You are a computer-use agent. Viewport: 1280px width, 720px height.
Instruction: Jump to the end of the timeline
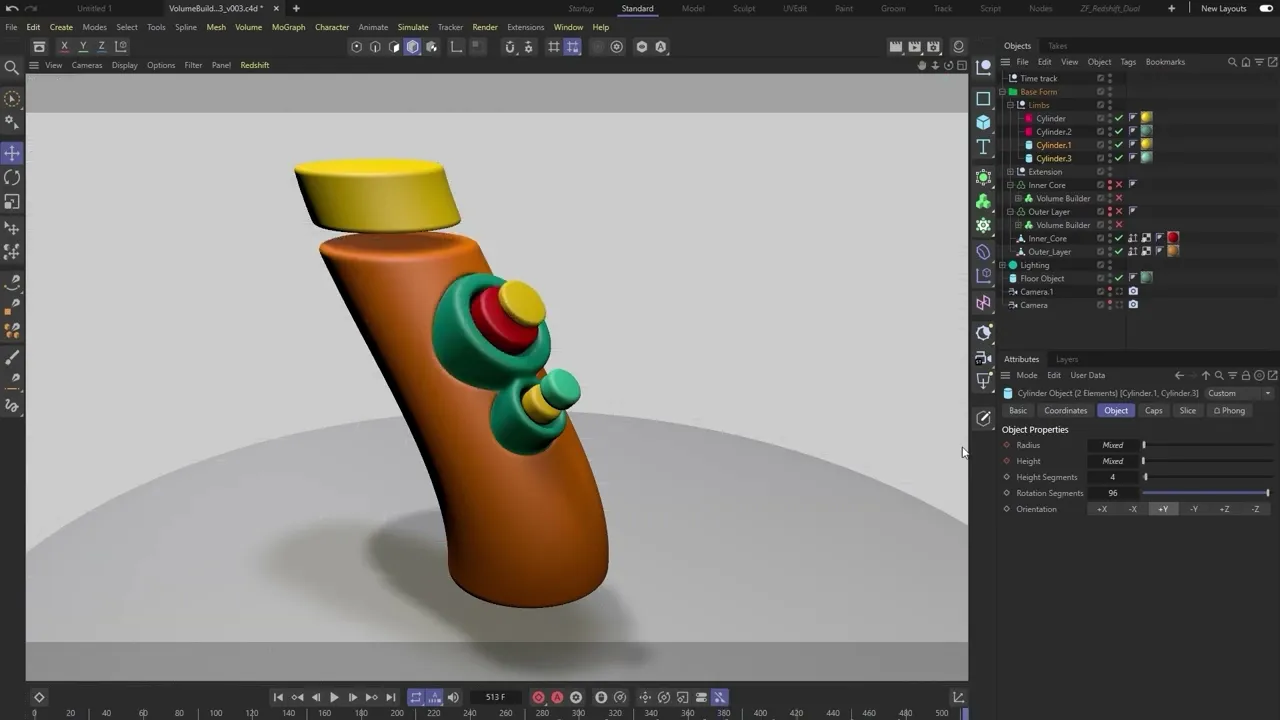click(390, 697)
